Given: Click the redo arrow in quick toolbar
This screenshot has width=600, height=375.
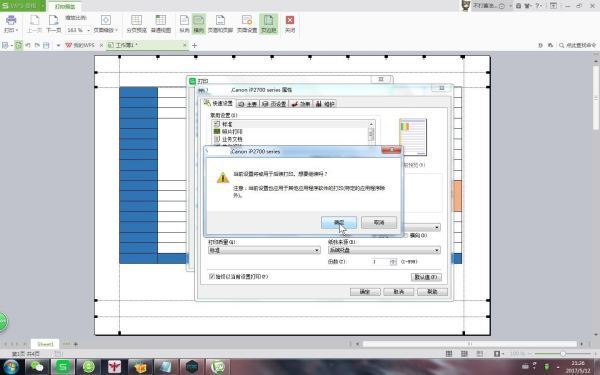Looking at the screenshot, I should [37, 45].
